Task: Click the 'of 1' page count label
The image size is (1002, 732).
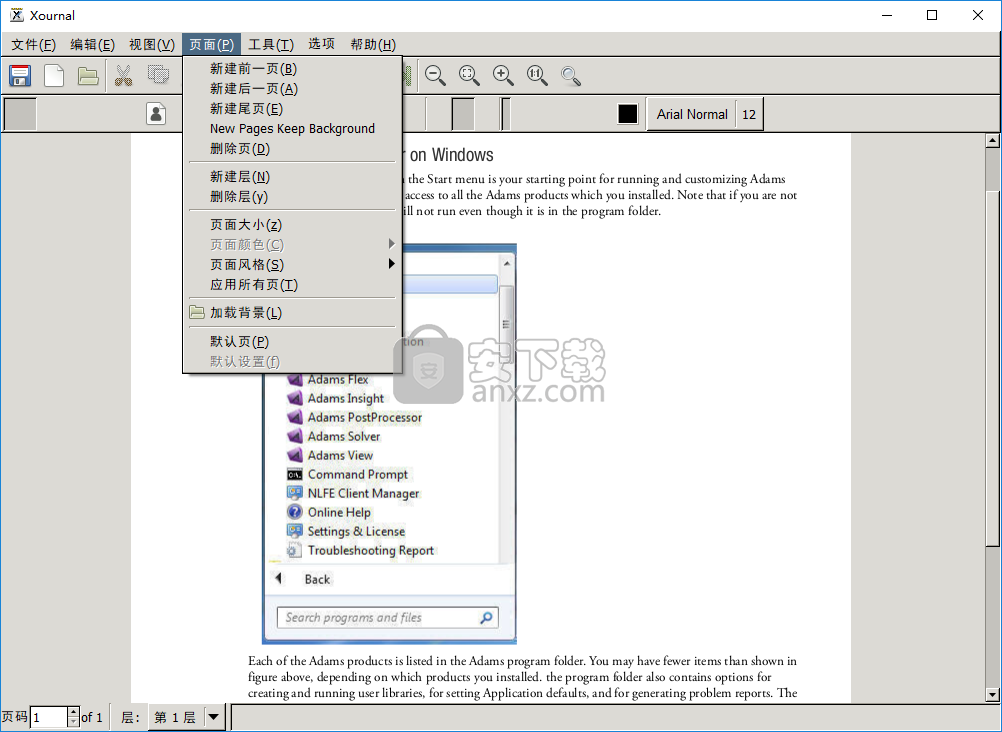Action: point(92,717)
